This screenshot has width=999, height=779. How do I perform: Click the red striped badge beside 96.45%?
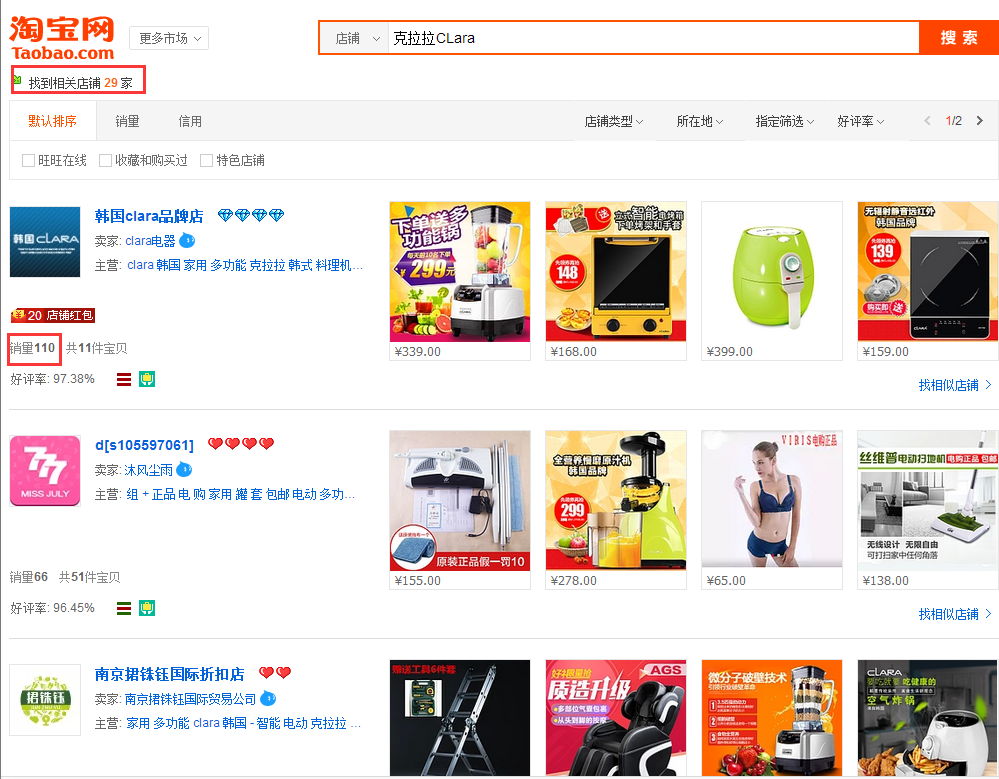[124, 608]
